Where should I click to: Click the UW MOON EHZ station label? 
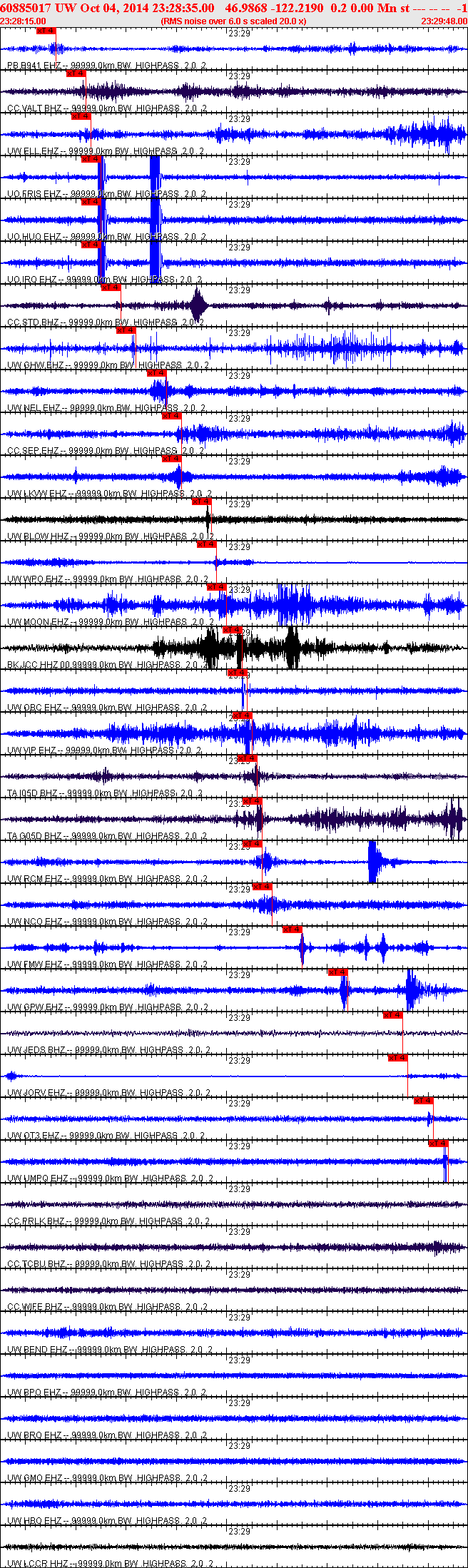[x=38, y=622]
